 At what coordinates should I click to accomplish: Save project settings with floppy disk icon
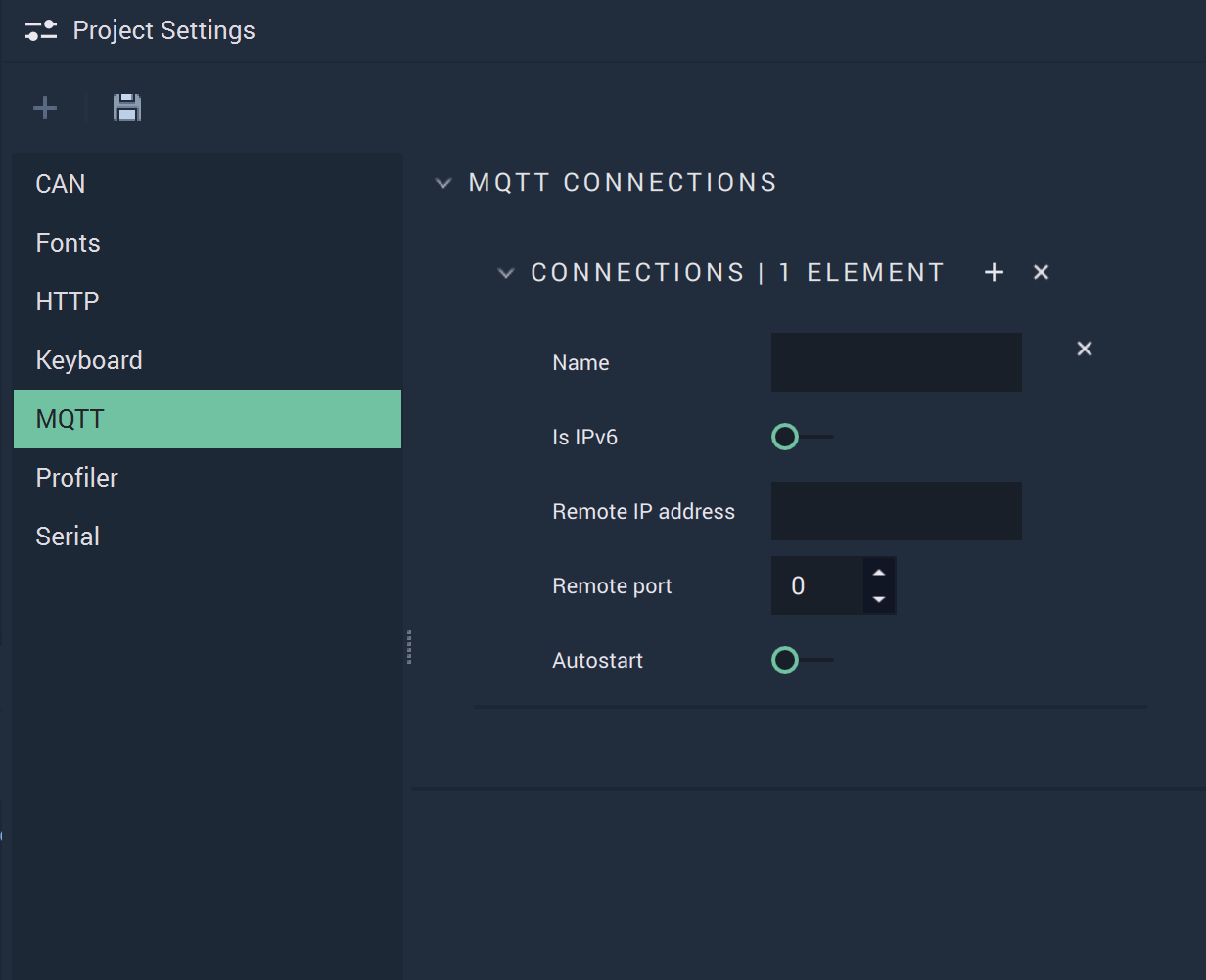coord(127,108)
